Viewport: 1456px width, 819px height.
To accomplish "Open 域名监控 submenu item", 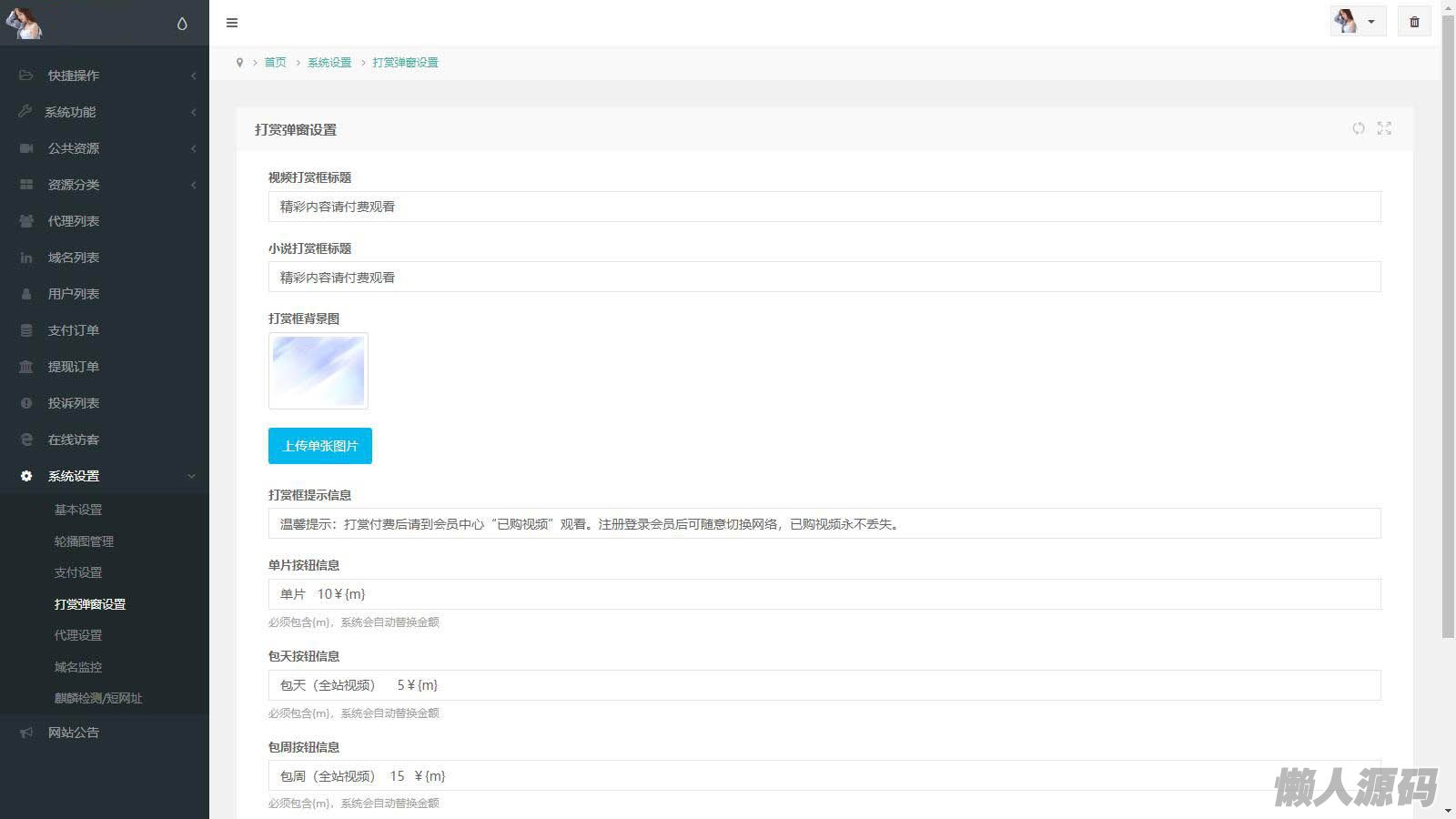I will click(x=78, y=667).
